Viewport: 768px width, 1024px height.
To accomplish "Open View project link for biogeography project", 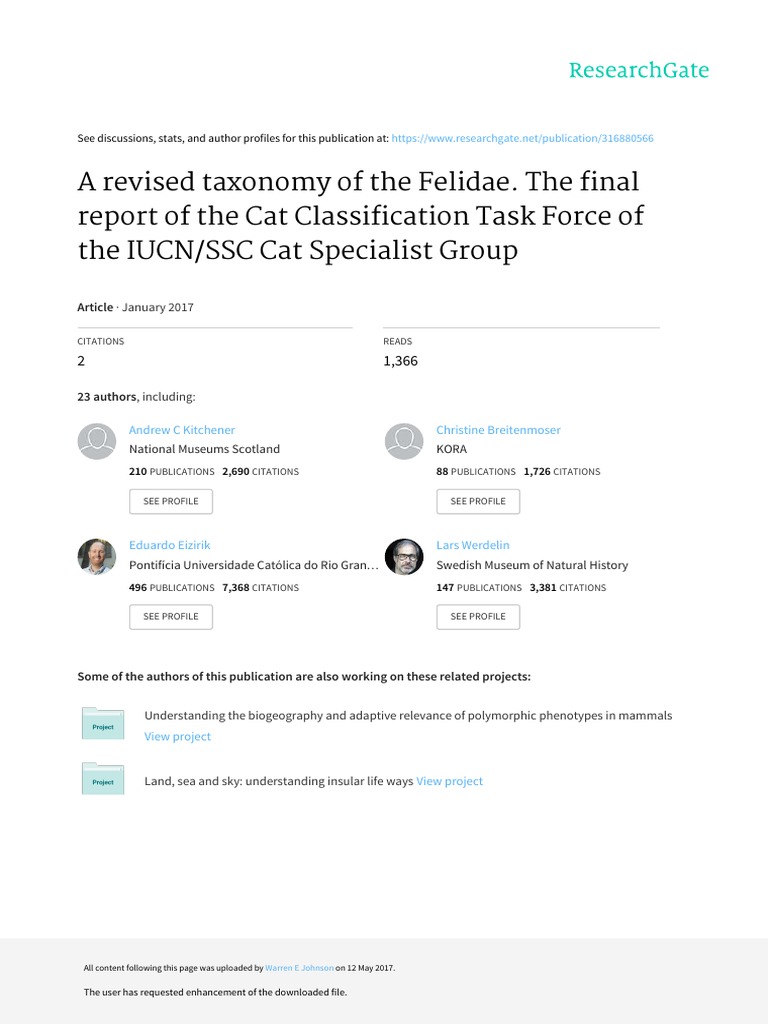I will [x=178, y=737].
